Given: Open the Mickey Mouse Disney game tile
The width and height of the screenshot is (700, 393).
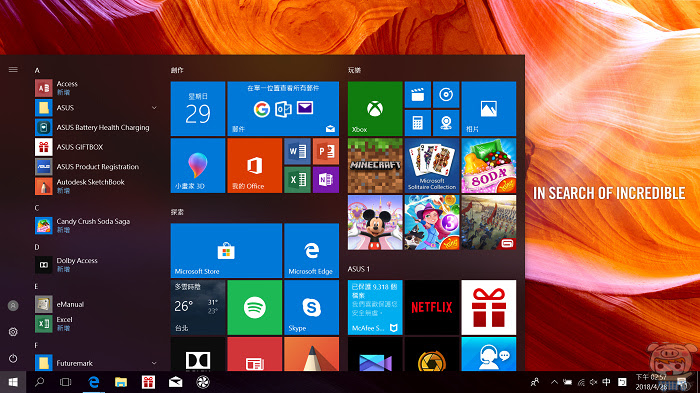Looking at the screenshot, I should click(375, 222).
